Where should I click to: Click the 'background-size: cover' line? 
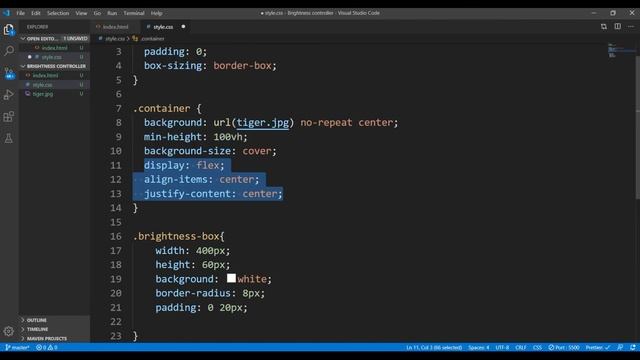coord(210,151)
